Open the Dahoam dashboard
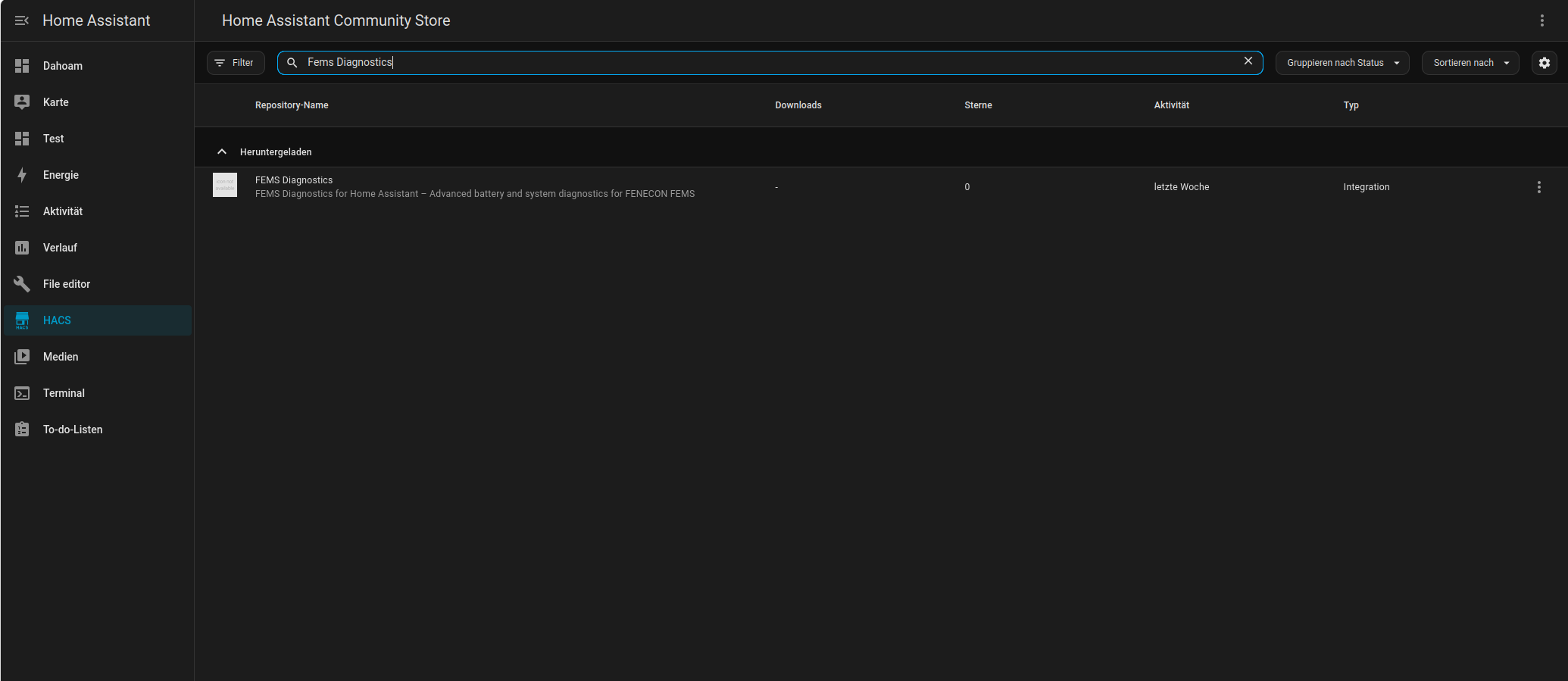This screenshot has height=681, width=1568. (x=98, y=66)
